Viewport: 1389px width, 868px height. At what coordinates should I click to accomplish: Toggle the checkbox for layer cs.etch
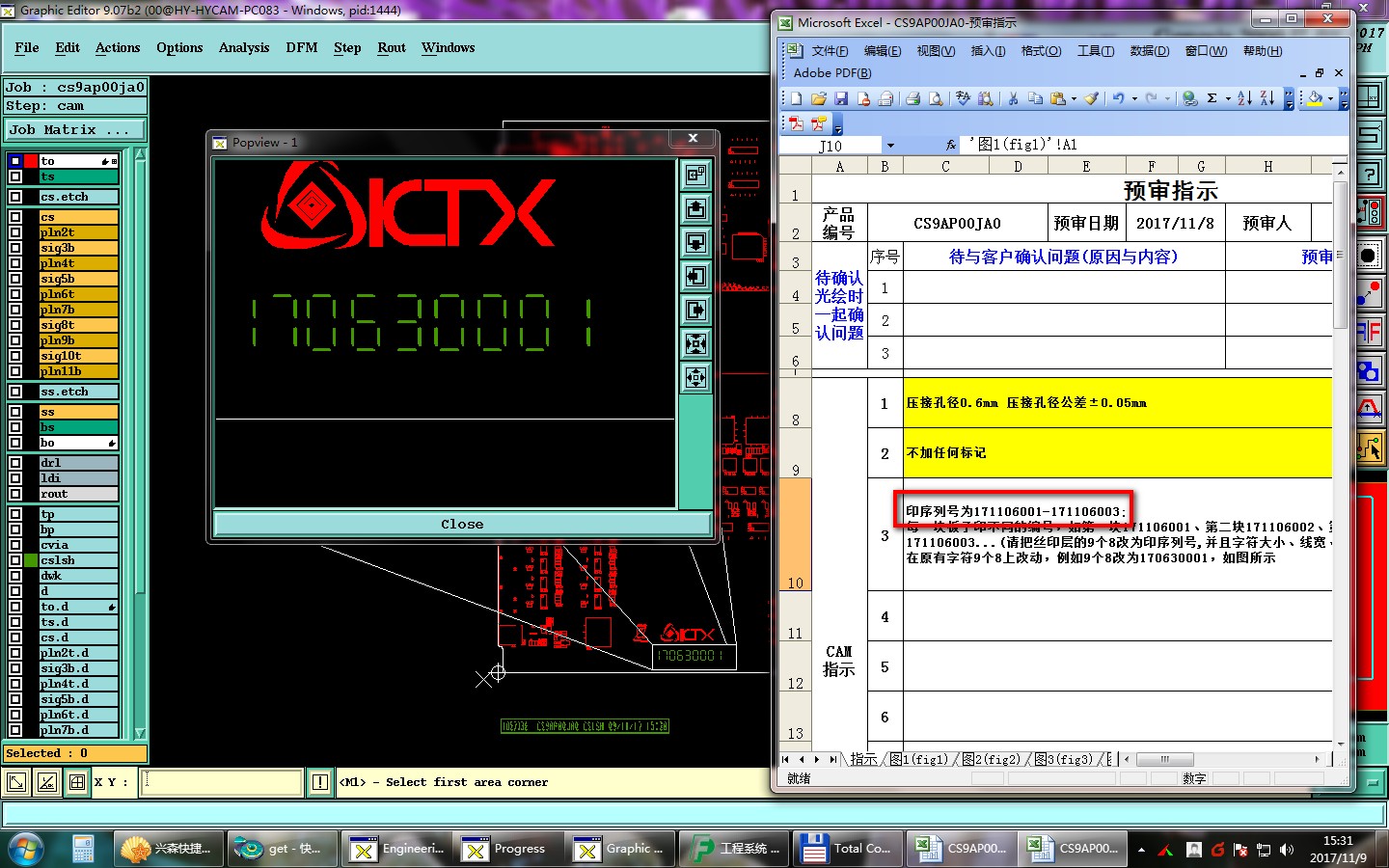coord(15,197)
